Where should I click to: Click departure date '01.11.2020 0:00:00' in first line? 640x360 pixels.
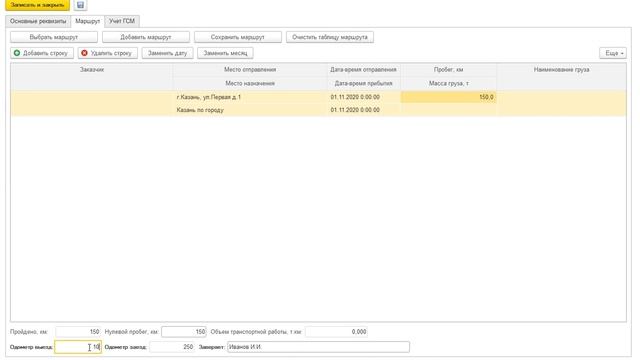[x=363, y=97]
